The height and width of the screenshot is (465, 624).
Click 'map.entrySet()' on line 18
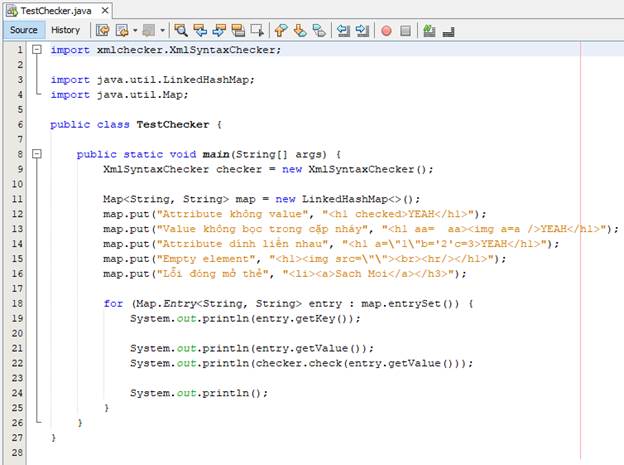point(410,304)
